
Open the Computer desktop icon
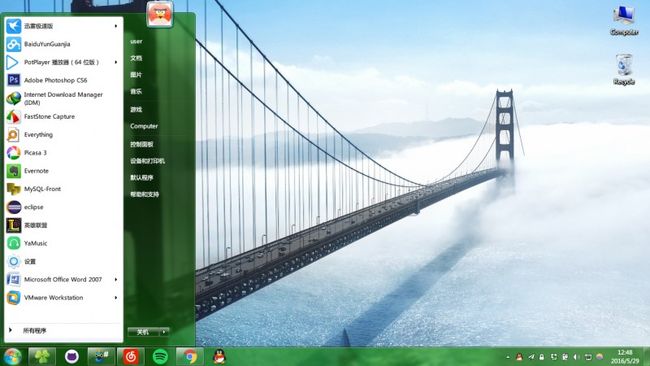(x=624, y=21)
